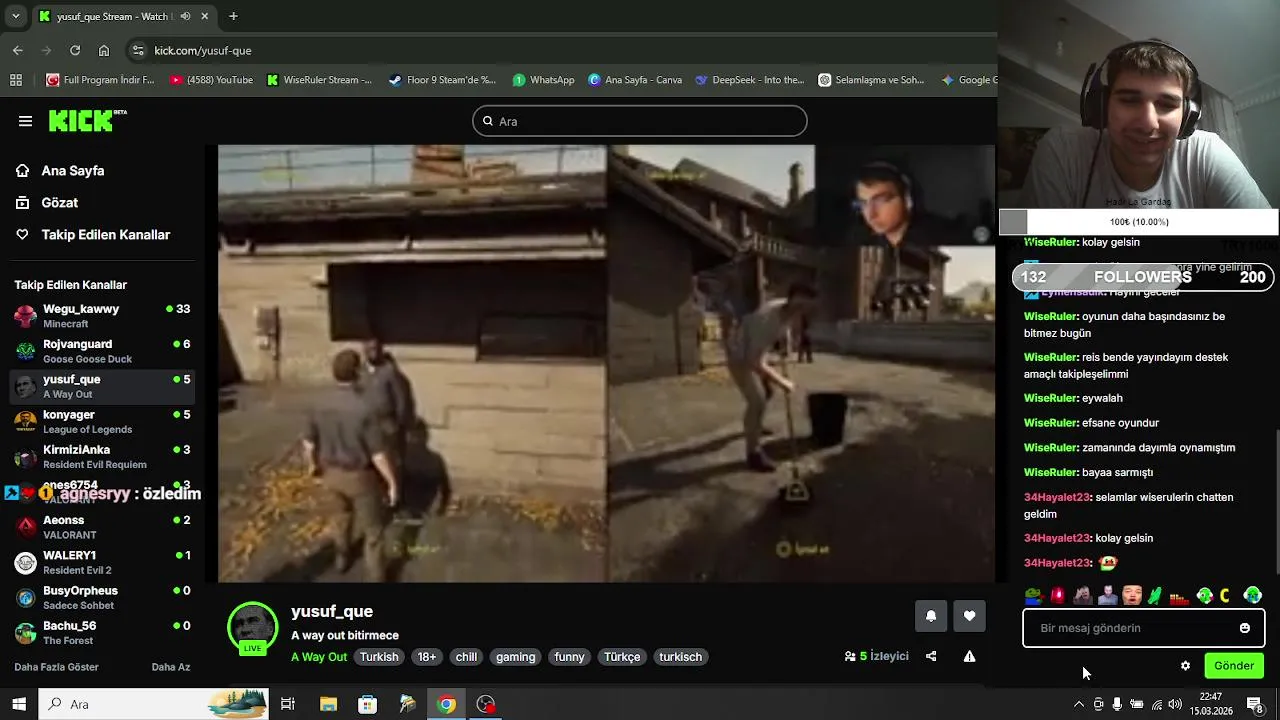Select the Türkçe tag
This screenshot has height=720, width=1280.
(x=622, y=657)
